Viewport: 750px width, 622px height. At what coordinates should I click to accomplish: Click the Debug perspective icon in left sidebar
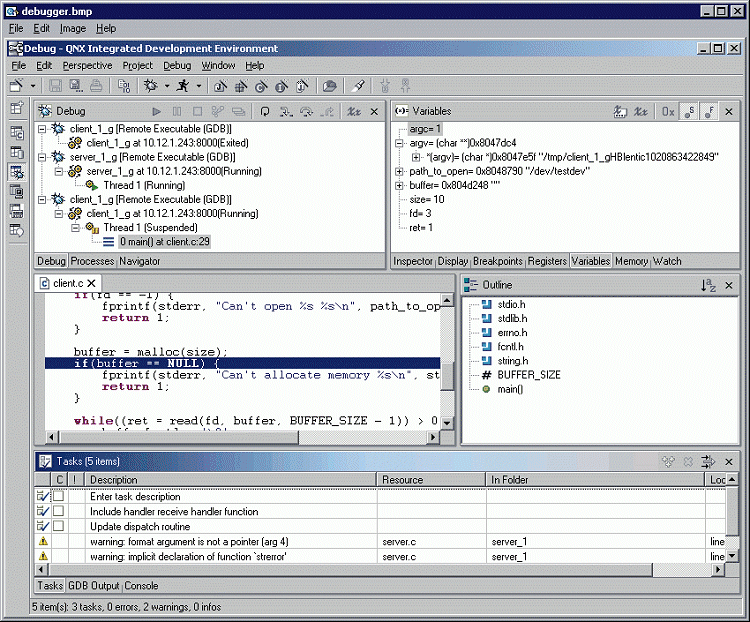[x=17, y=172]
